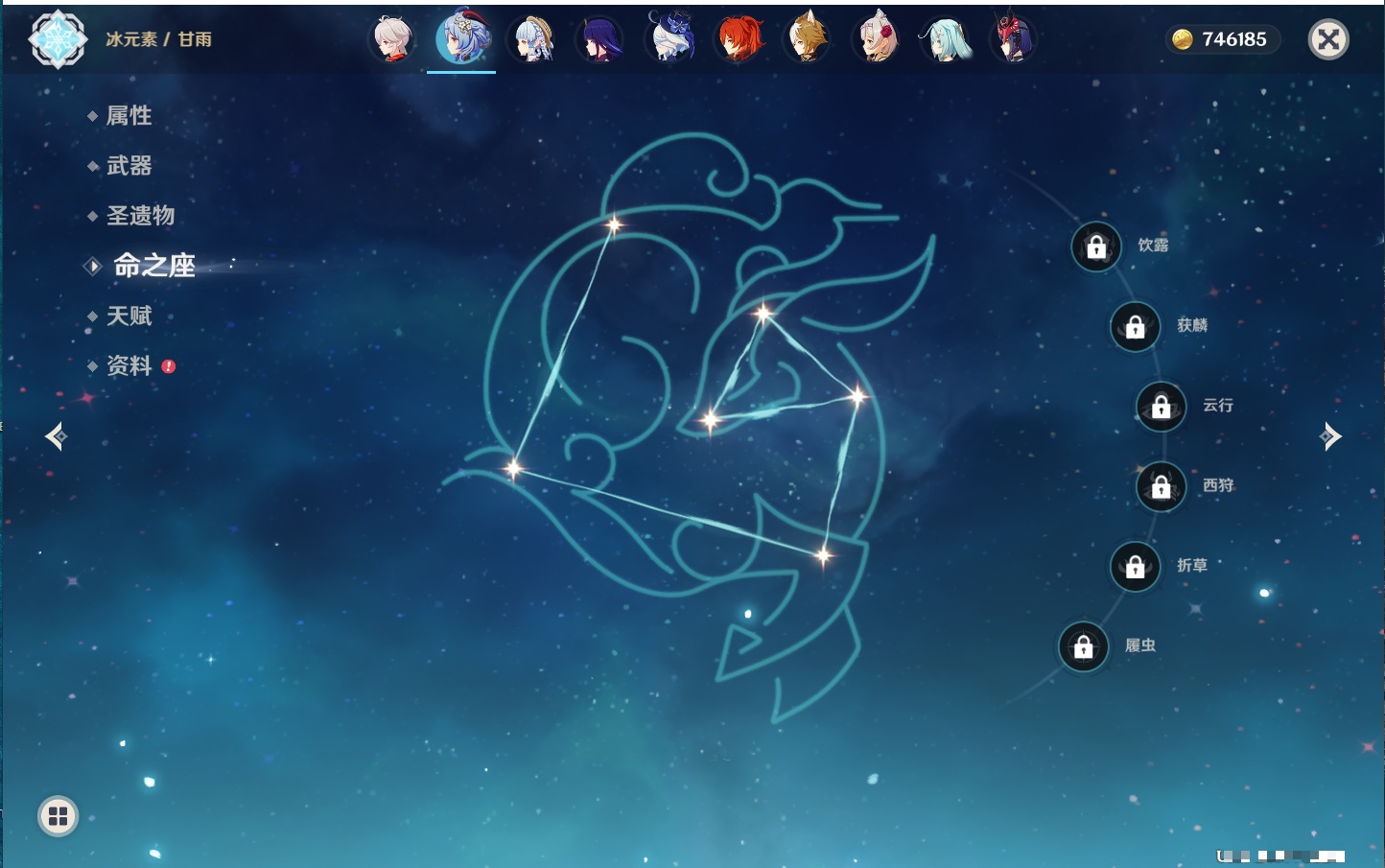Go to next character with right arrow
The height and width of the screenshot is (868, 1385).
pos(1330,436)
